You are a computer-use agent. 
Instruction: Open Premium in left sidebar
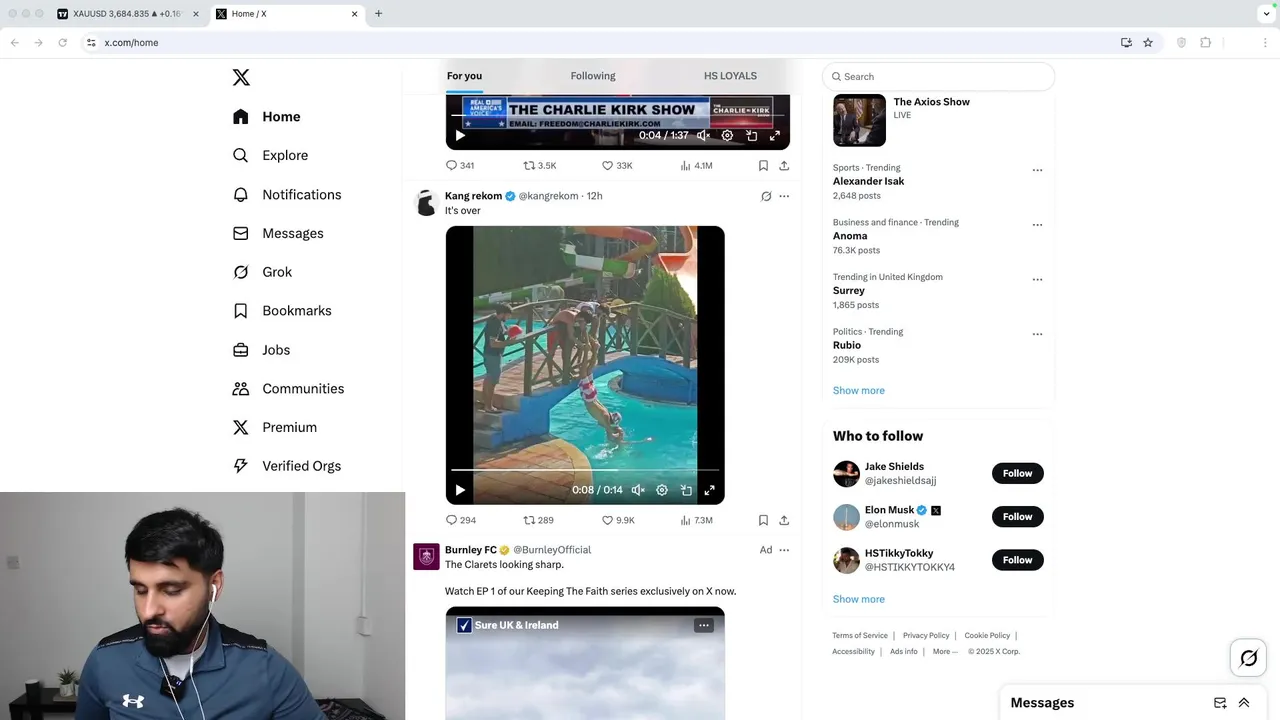(x=275, y=427)
